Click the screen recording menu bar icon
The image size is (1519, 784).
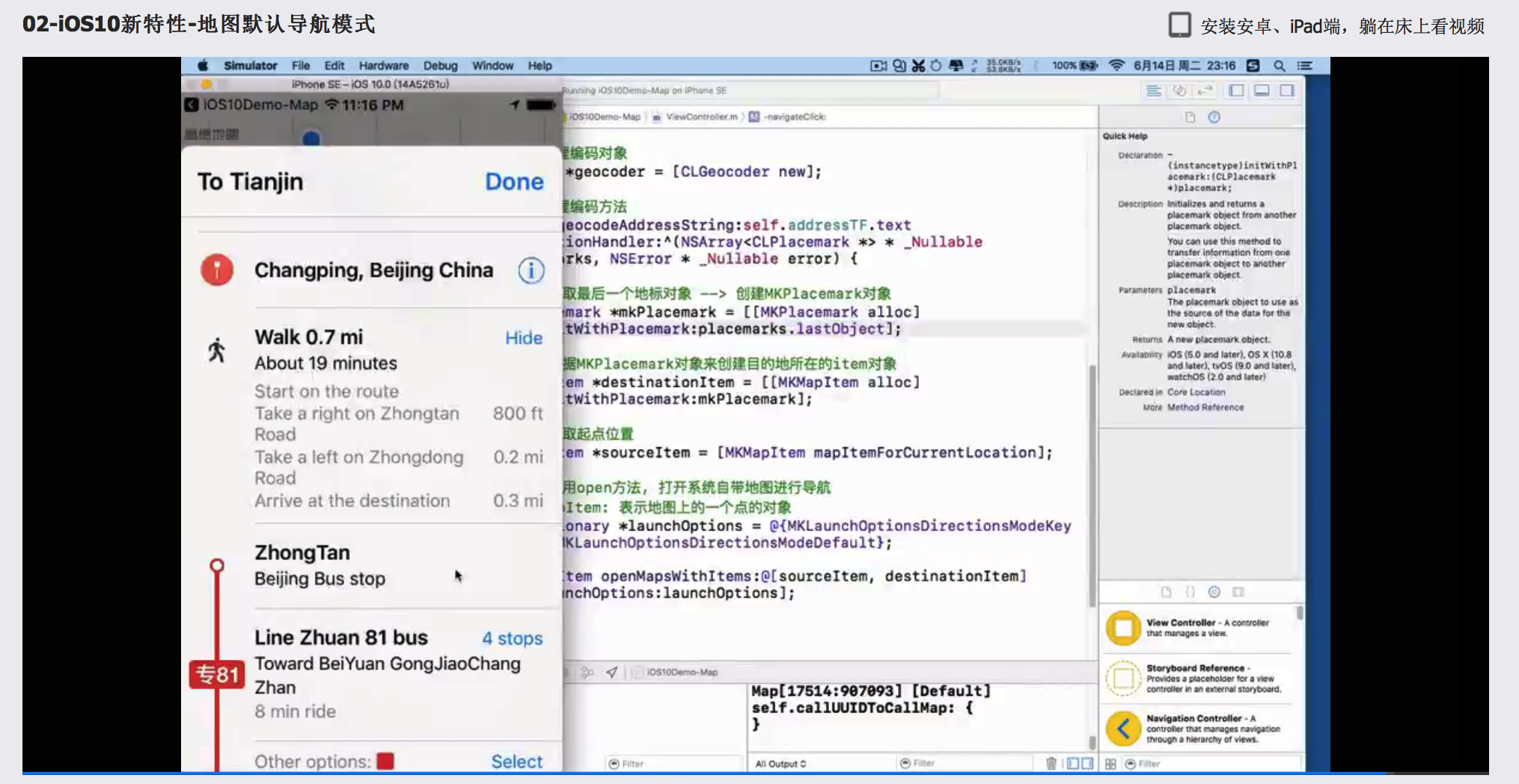tap(878, 66)
